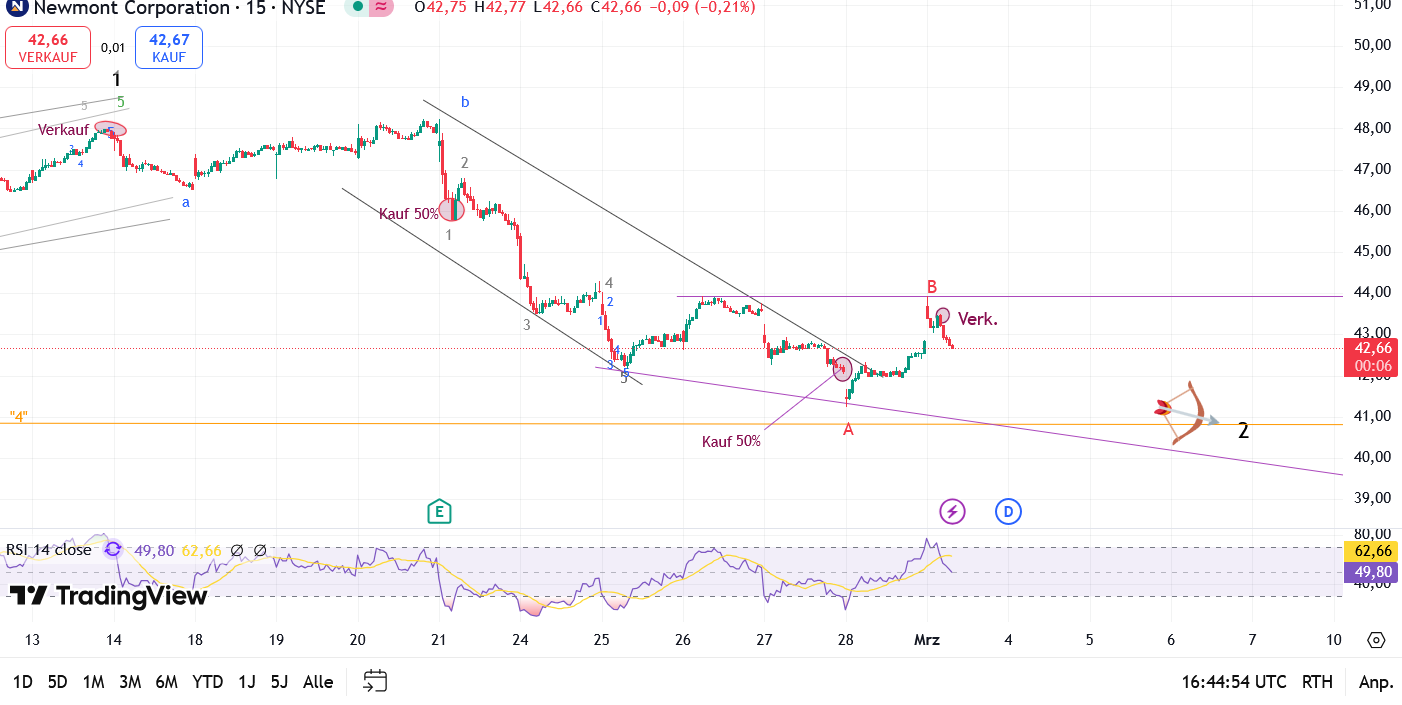Expand the RSI 14 close indicator legend
The image size is (1402, 705).
48,550
